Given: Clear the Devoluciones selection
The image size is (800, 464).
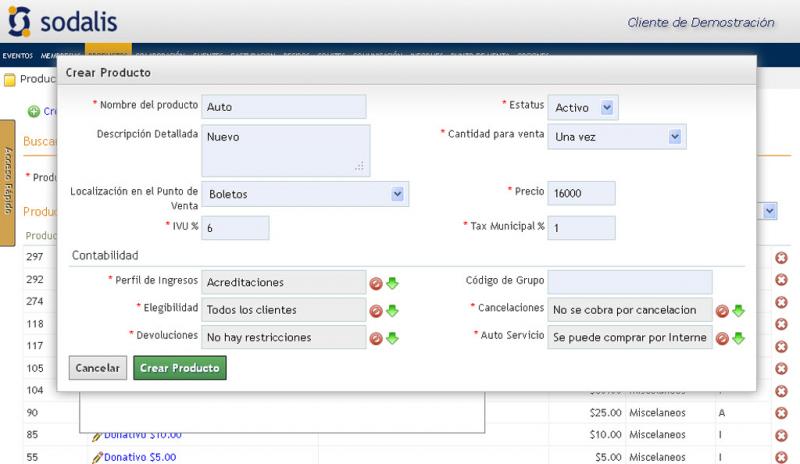Looking at the screenshot, I should [x=376, y=338].
